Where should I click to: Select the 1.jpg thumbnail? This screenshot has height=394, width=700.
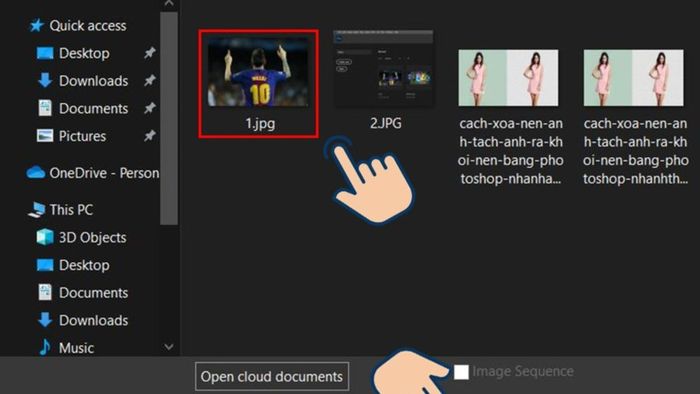(x=258, y=84)
